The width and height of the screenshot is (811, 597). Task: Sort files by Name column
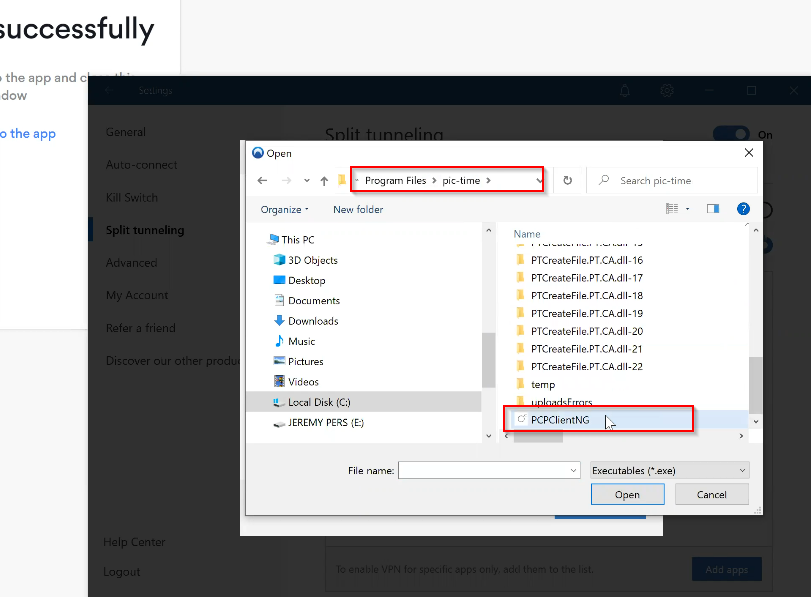(x=527, y=234)
